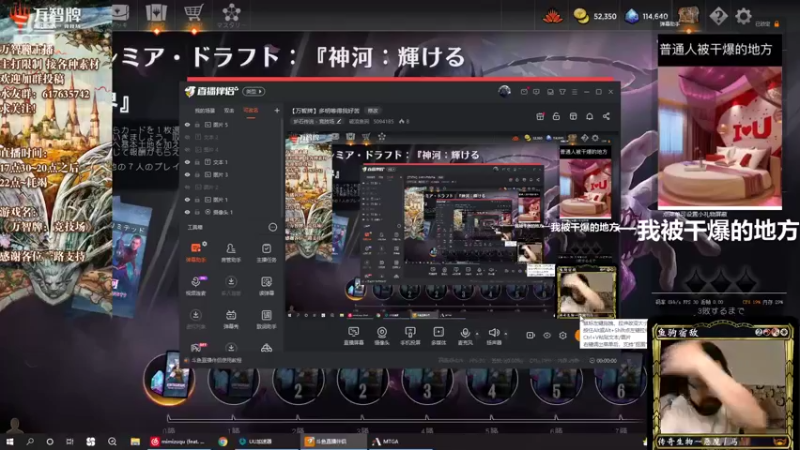Edit the stream category tag with pencil
800x450 pixels.
317,121
